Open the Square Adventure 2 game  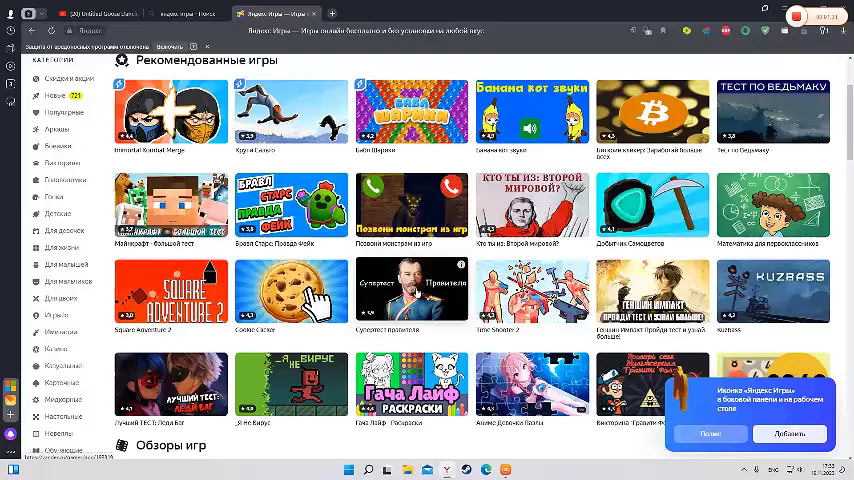171,291
